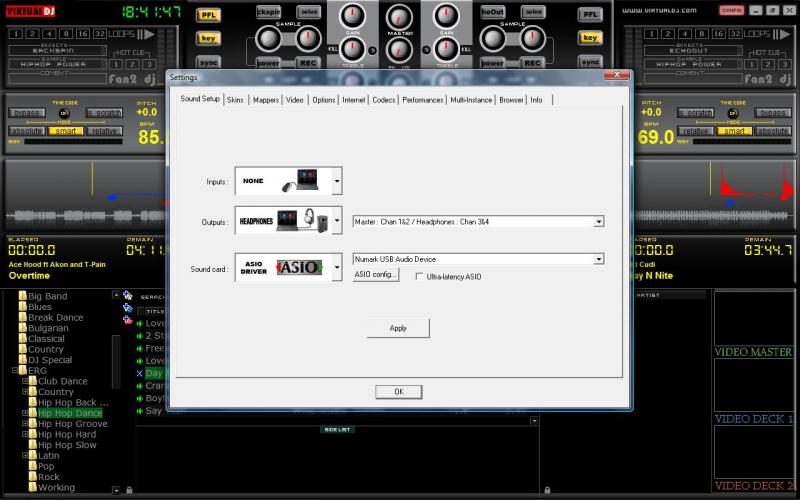Image resolution: width=800 pixels, height=500 pixels.
Task: Click the right deck round sample play button
Action: 493,38
